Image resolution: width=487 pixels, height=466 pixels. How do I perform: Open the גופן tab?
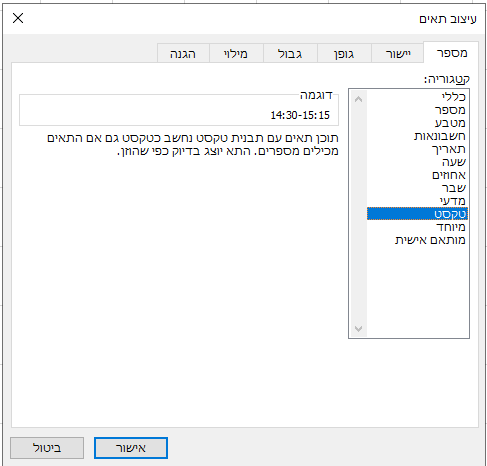coord(344,54)
